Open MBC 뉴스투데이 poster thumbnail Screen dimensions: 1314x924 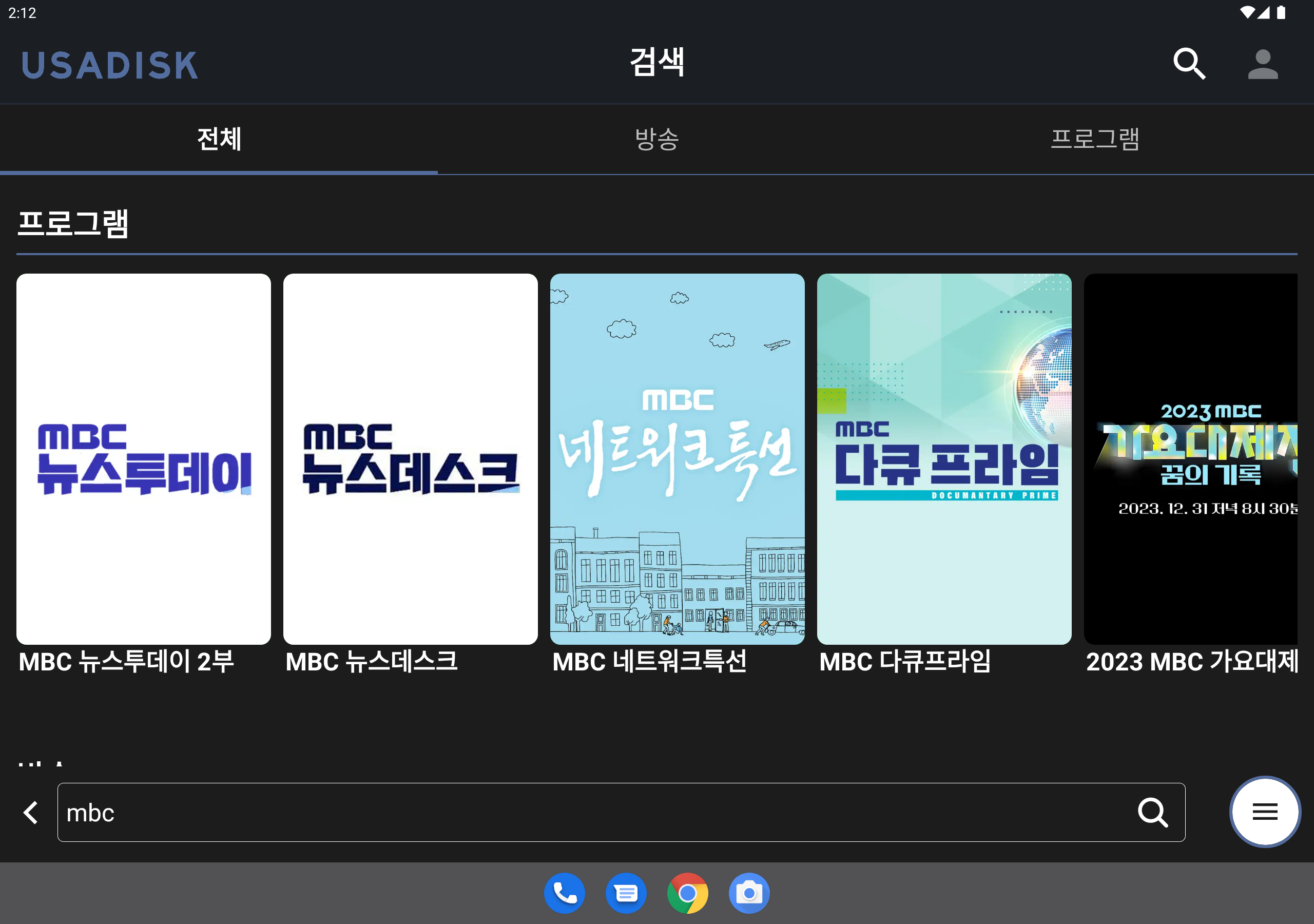click(144, 458)
